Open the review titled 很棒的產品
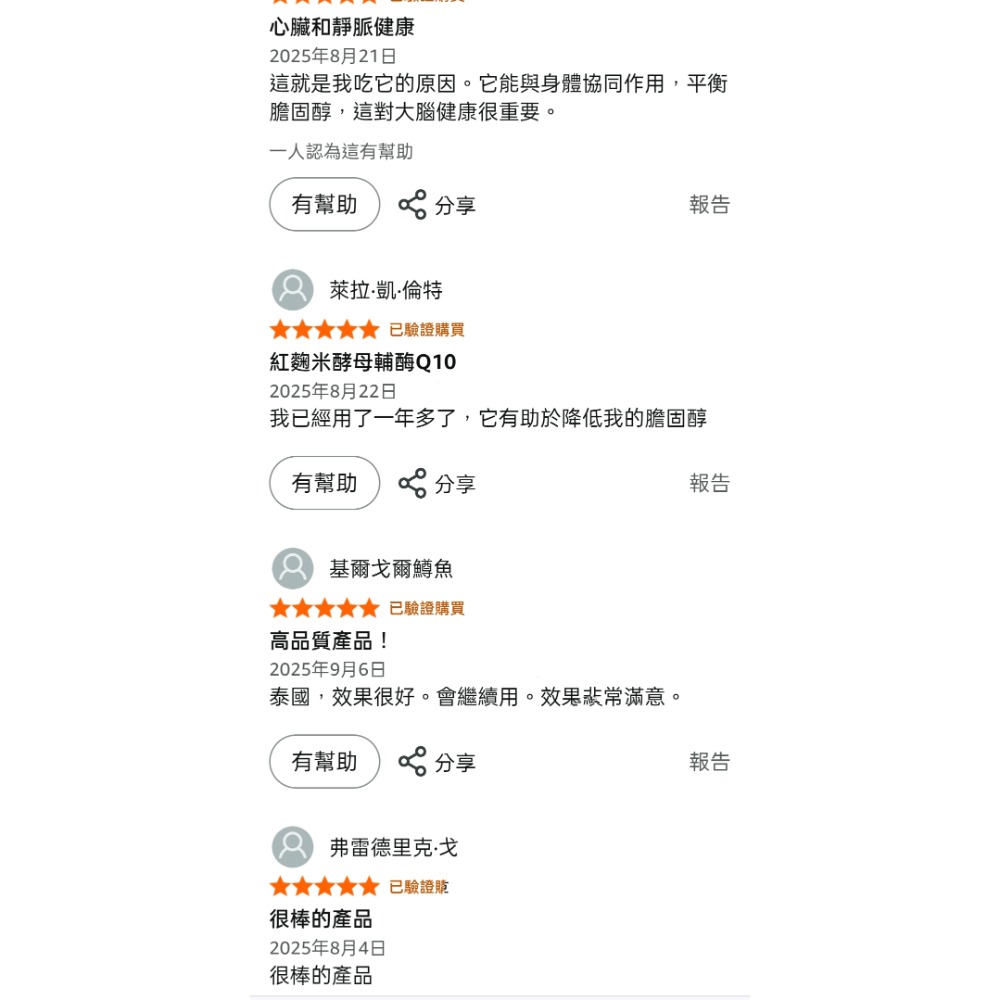 tap(320, 918)
